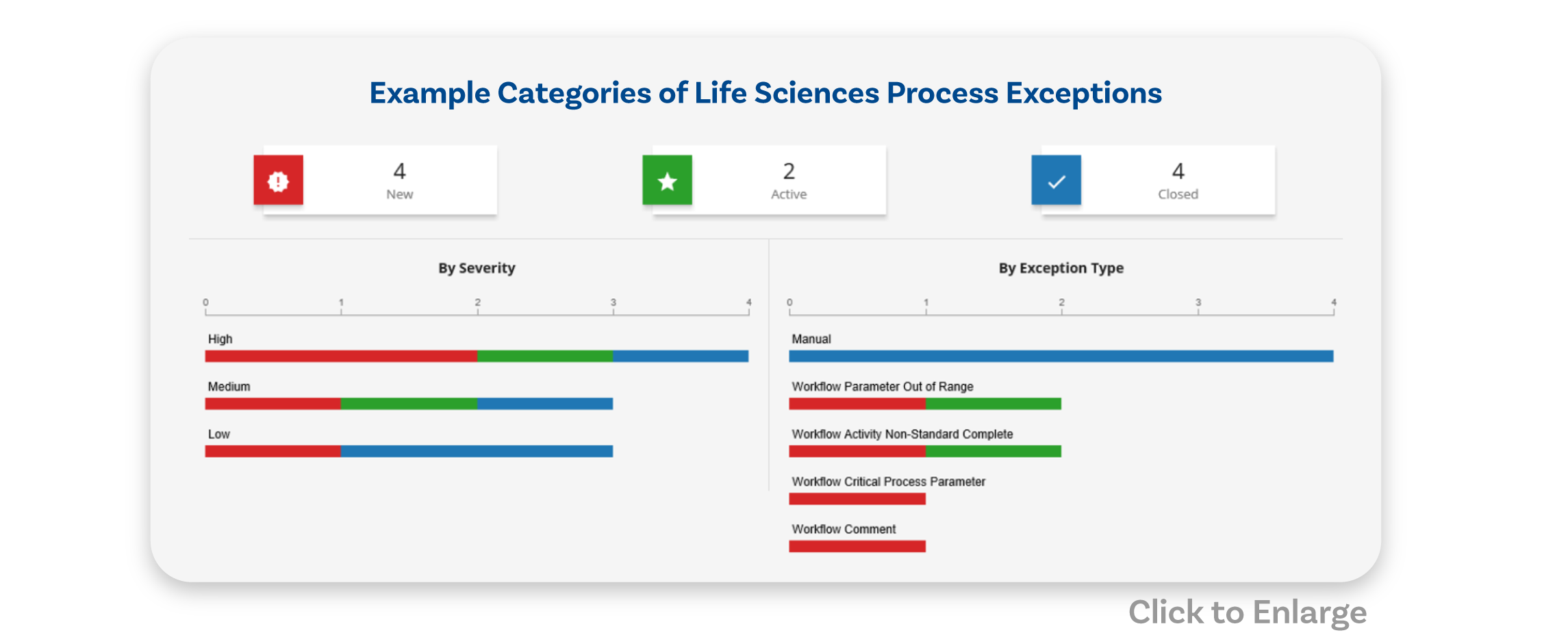Click the By Severity chart heading
1568x635 pixels.
(x=477, y=268)
